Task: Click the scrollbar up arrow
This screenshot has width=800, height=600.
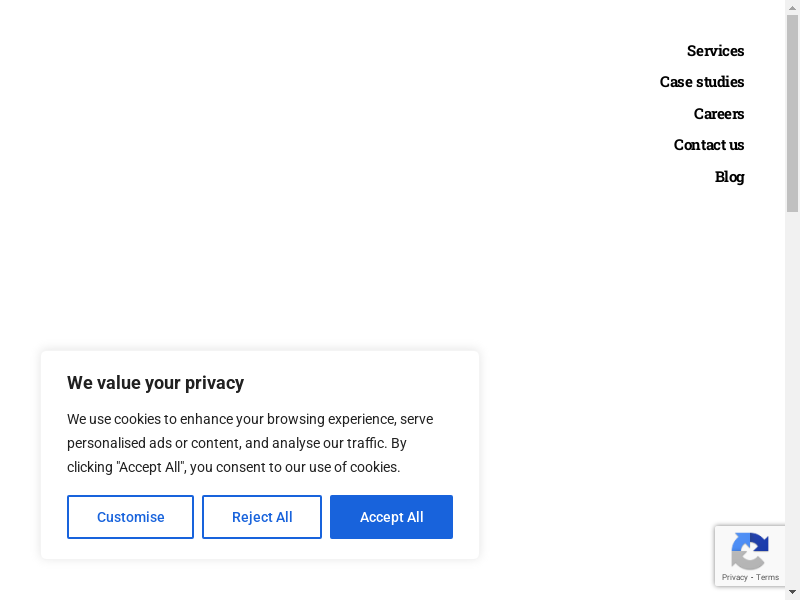Action: point(792,7)
